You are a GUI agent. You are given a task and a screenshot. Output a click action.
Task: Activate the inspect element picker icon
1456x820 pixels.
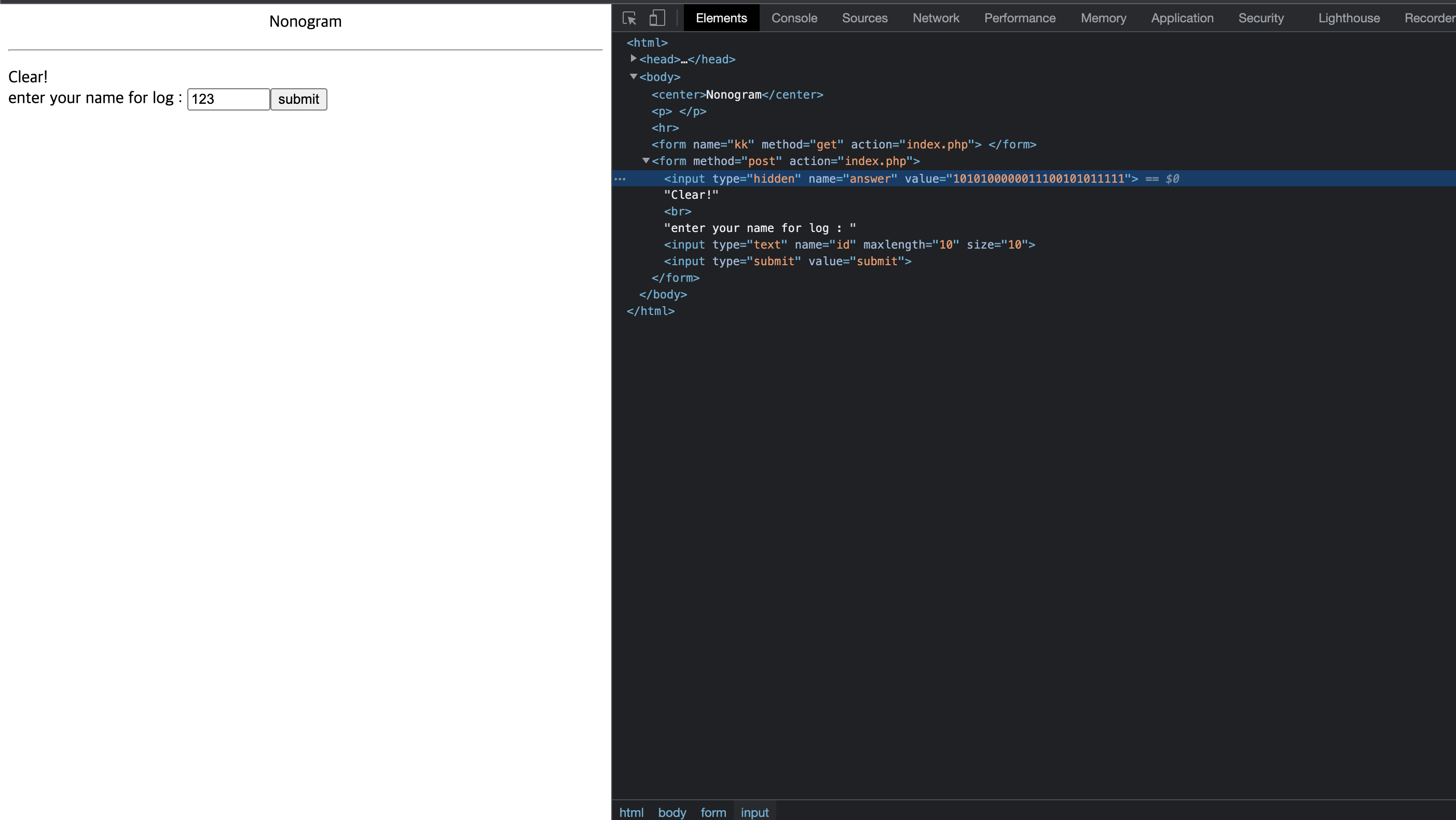coord(629,18)
